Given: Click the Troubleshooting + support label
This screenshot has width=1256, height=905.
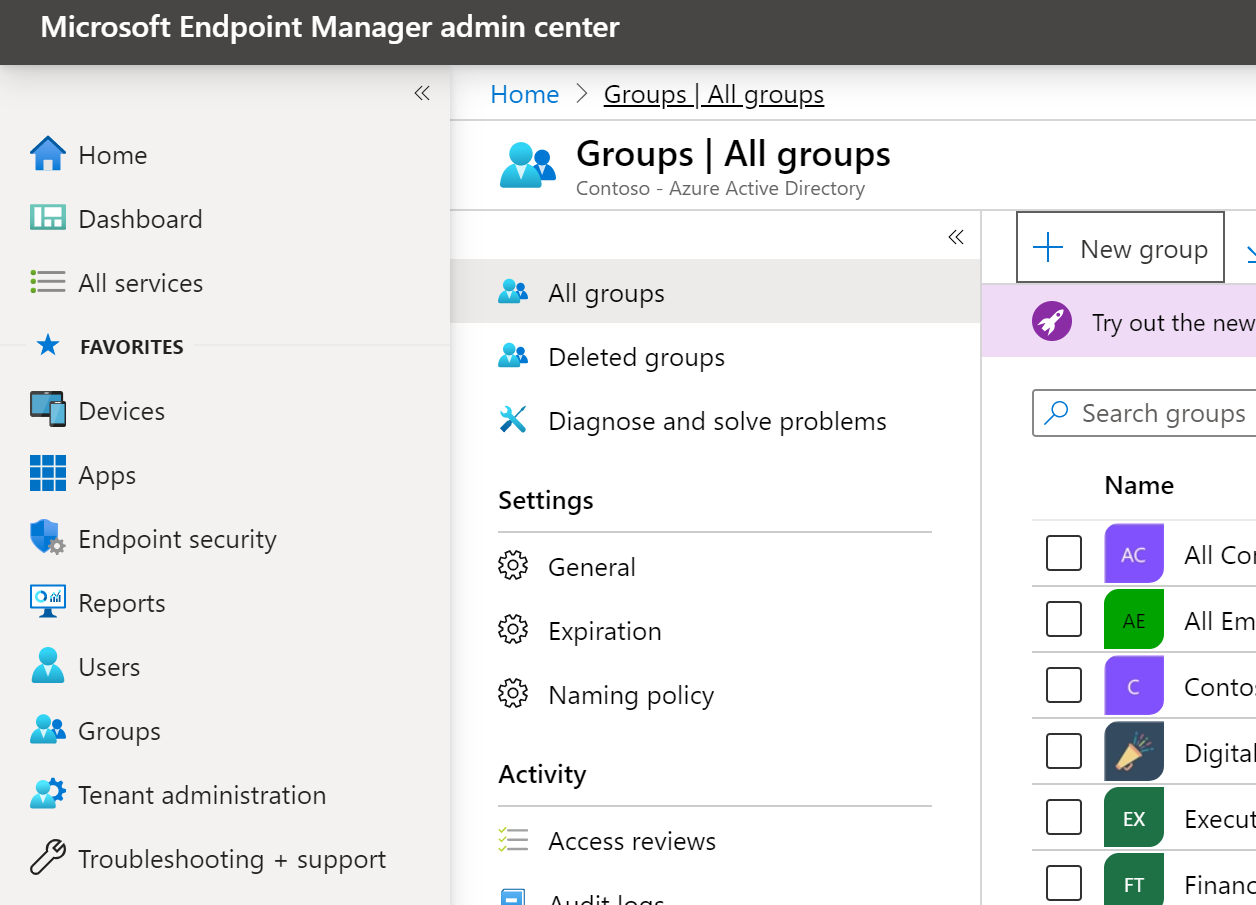Looking at the screenshot, I should tap(232, 859).
